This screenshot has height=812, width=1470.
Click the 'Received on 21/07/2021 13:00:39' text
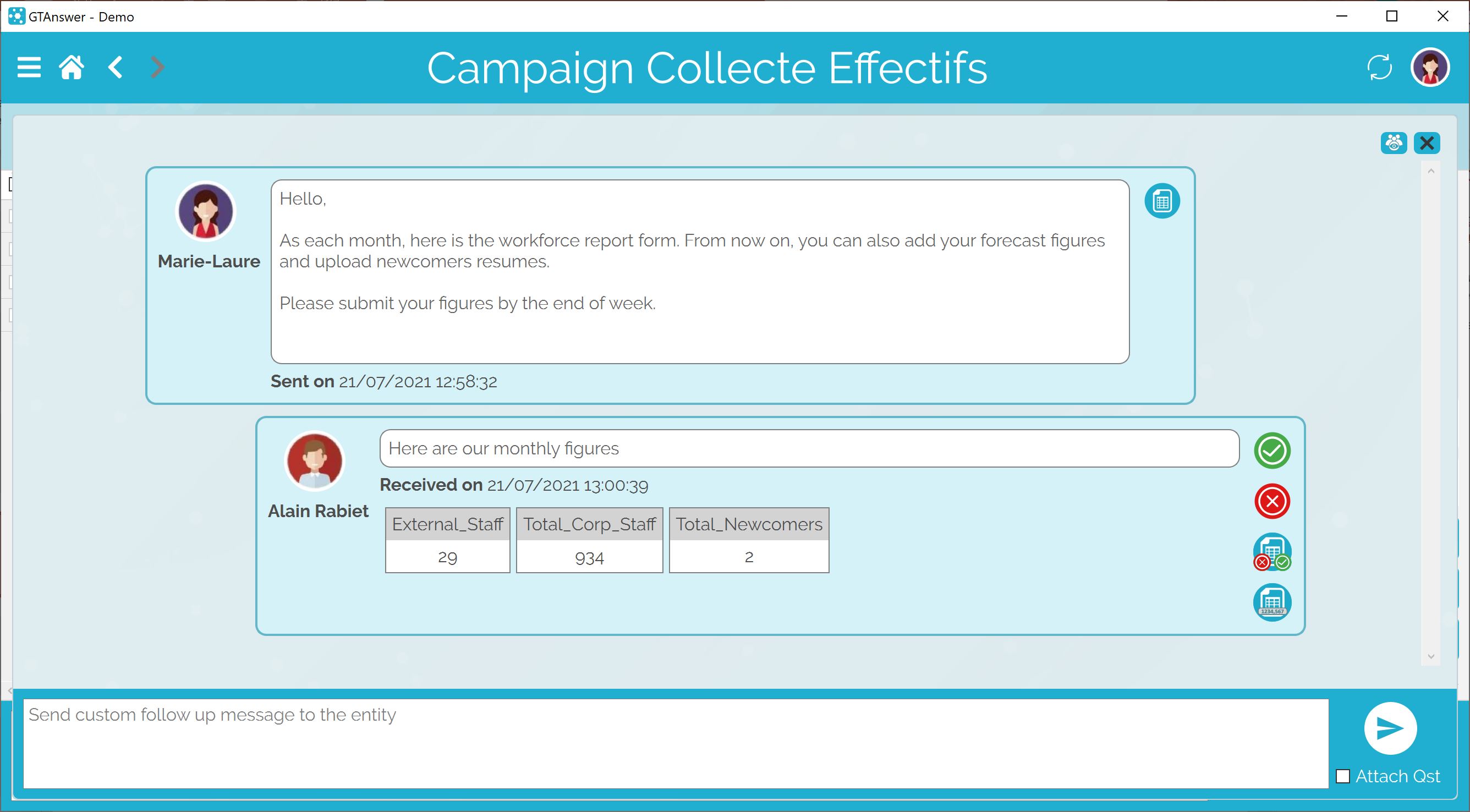click(514, 485)
